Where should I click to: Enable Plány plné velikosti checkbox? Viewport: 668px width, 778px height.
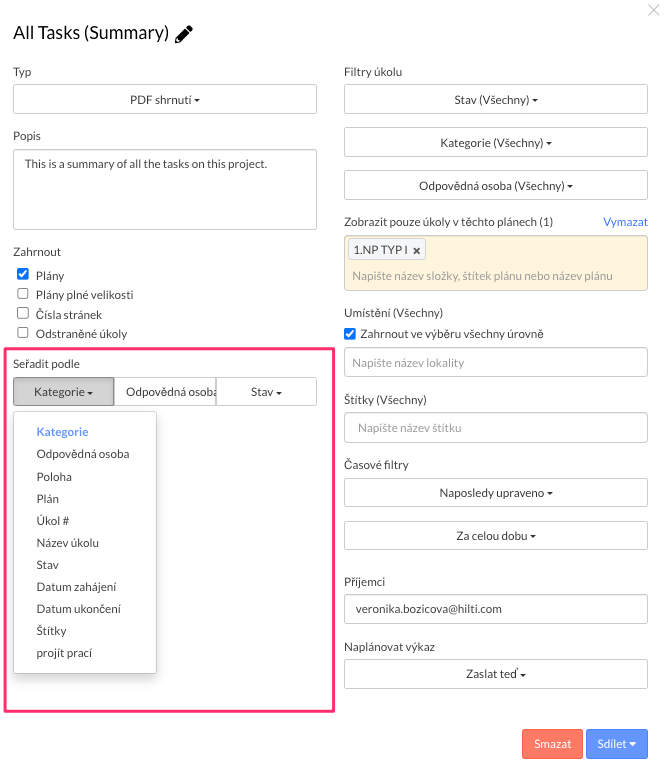[23, 294]
